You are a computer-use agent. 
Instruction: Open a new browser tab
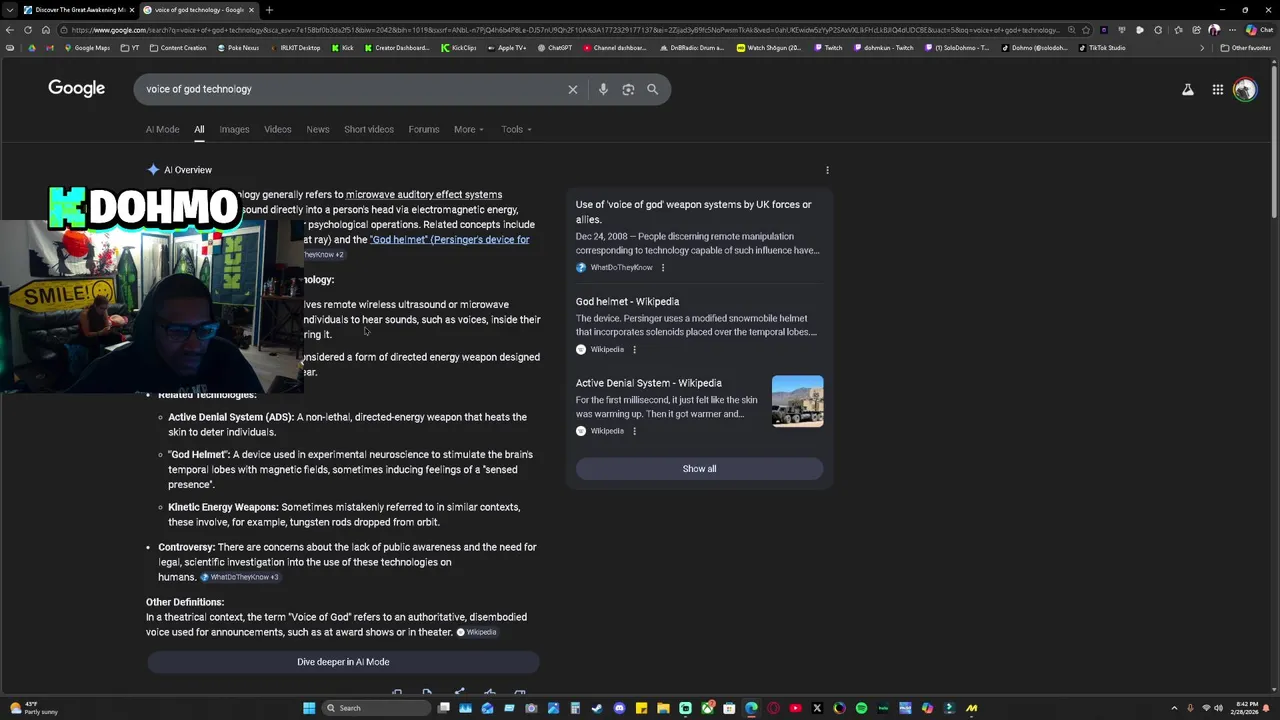click(x=268, y=10)
